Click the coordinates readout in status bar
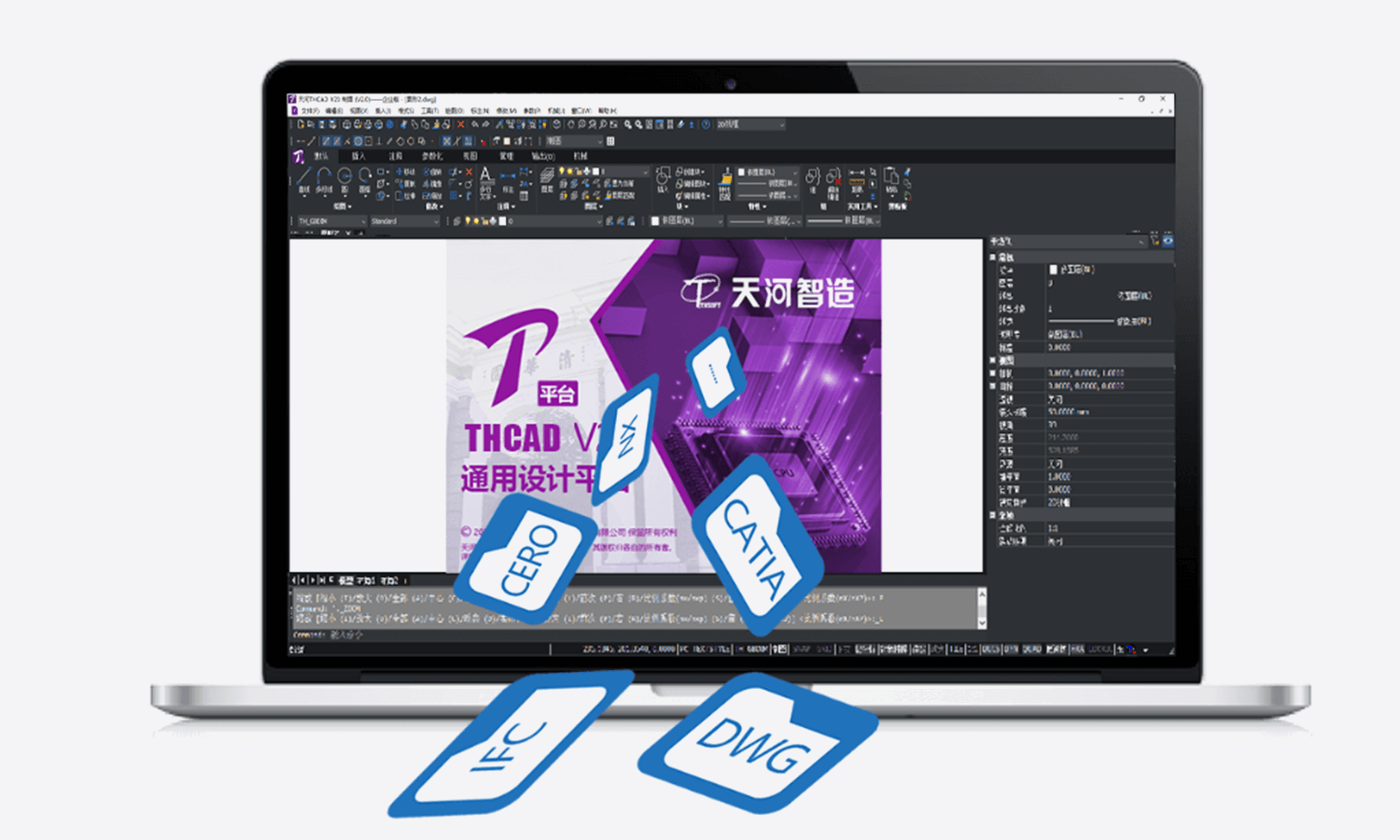1400x840 pixels. 629,649
